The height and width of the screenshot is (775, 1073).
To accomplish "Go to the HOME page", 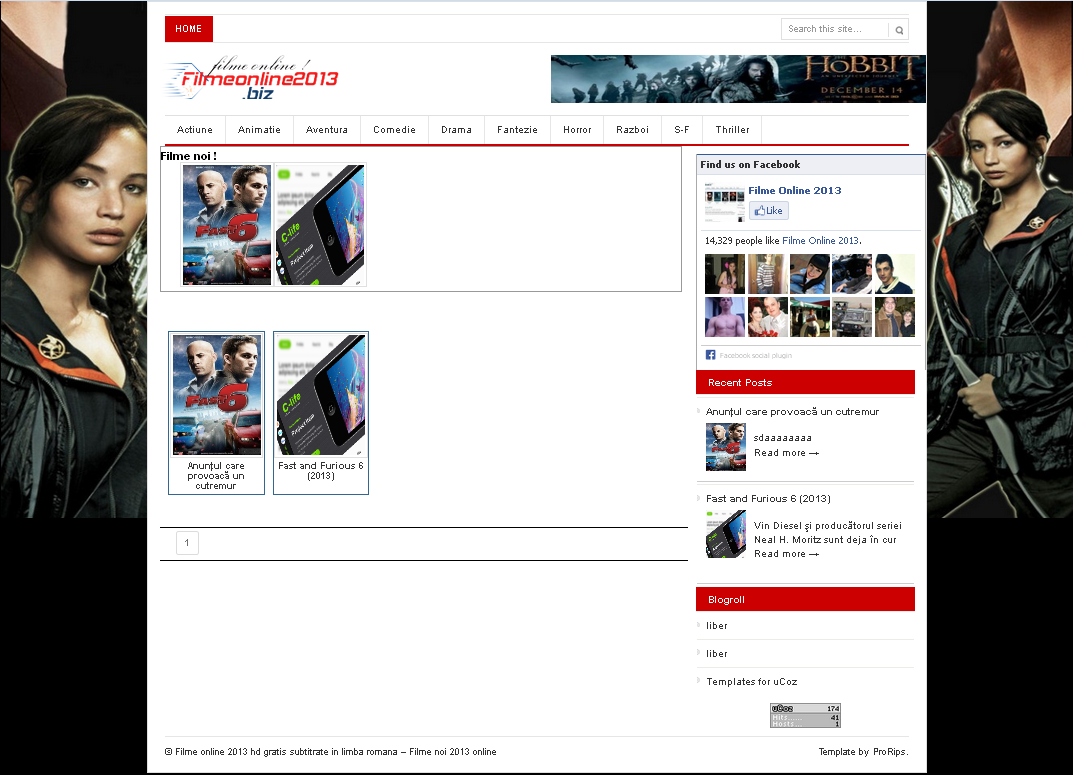I will point(188,29).
